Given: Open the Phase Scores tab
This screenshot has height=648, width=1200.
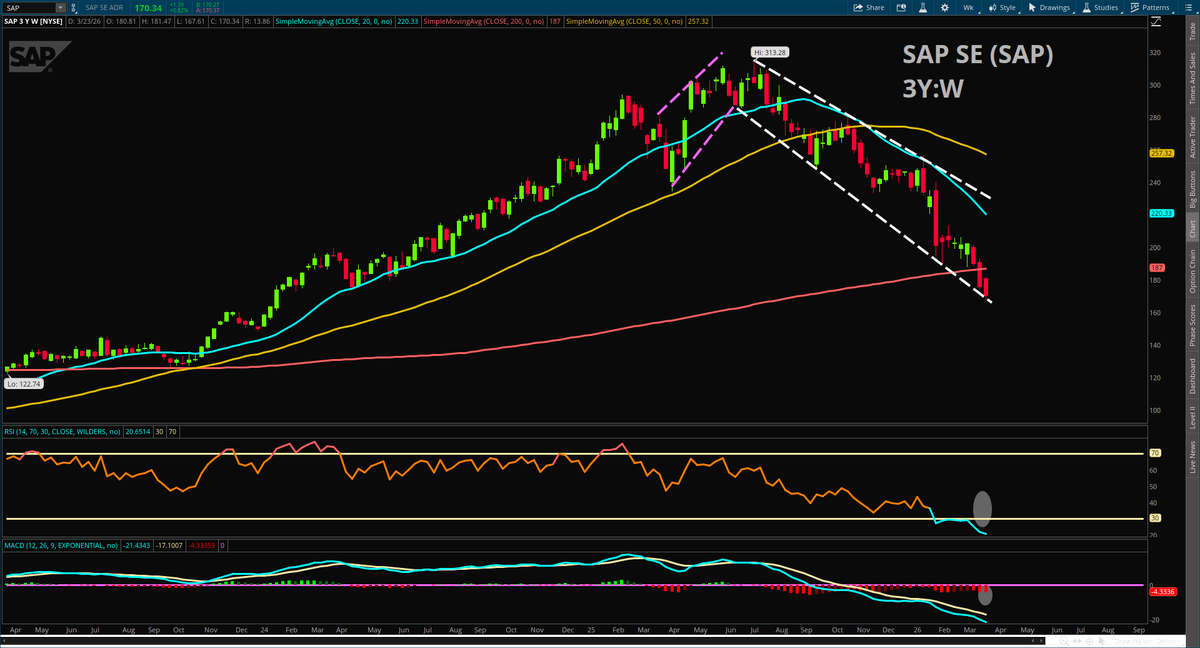Looking at the screenshot, I should (x=1191, y=325).
